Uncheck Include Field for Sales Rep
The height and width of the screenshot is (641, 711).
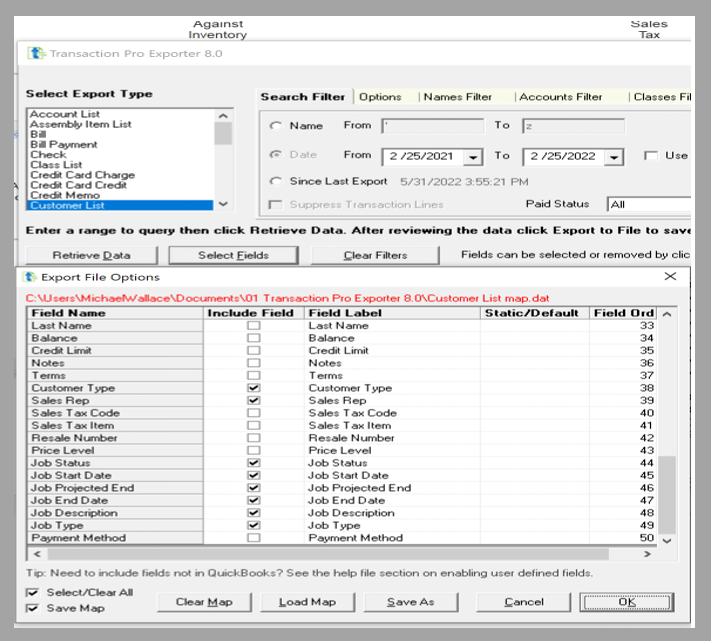(x=253, y=400)
